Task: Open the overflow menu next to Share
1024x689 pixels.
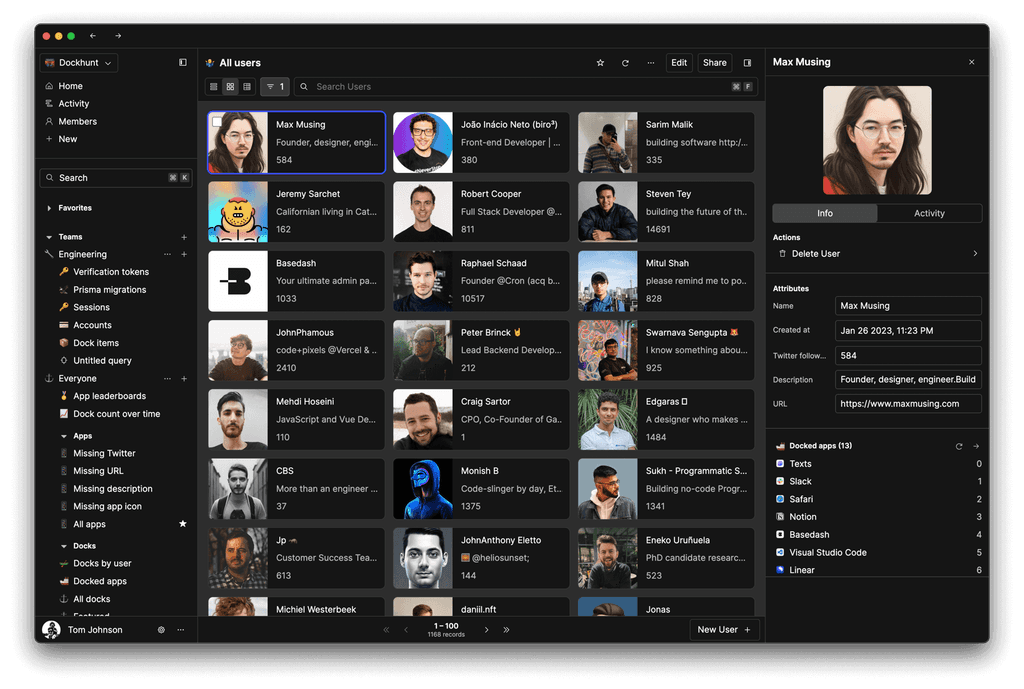Action: pyautogui.click(x=651, y=62)
